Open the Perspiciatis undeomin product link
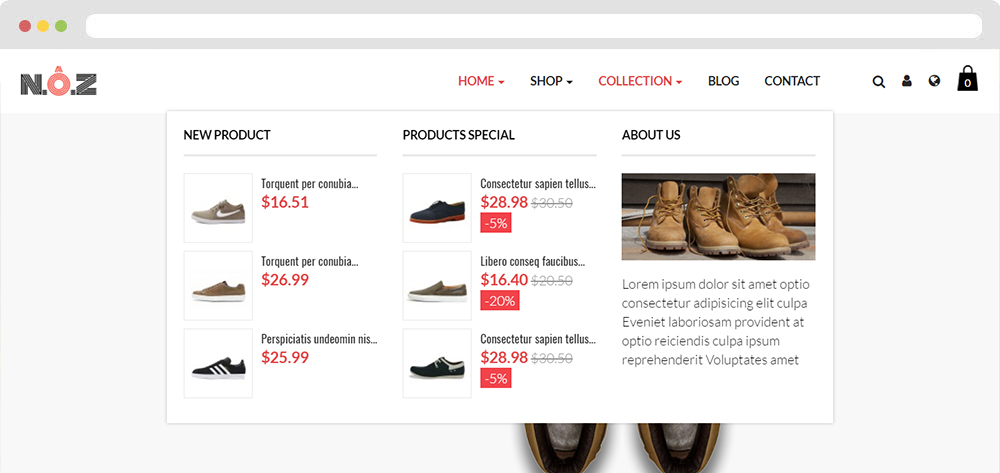The height and width of the screenshot is (473, 1000). [x=320, y=339]
